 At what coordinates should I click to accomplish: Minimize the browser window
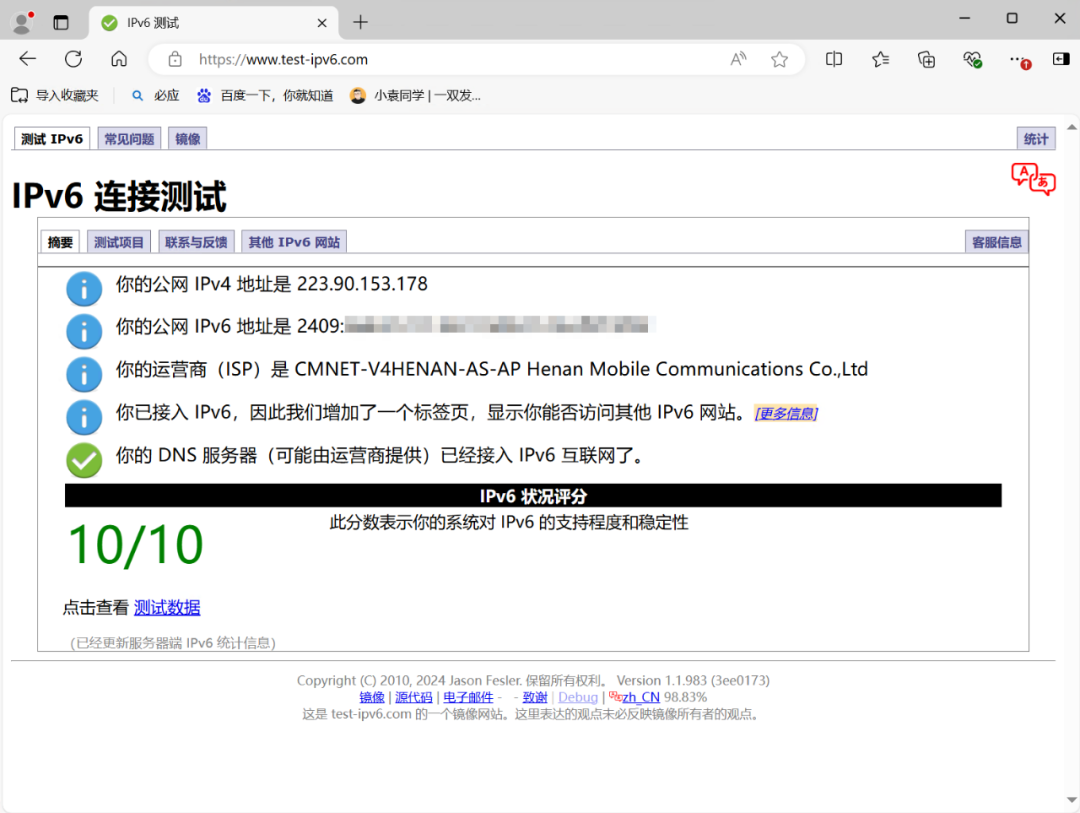tap(964, 19)
